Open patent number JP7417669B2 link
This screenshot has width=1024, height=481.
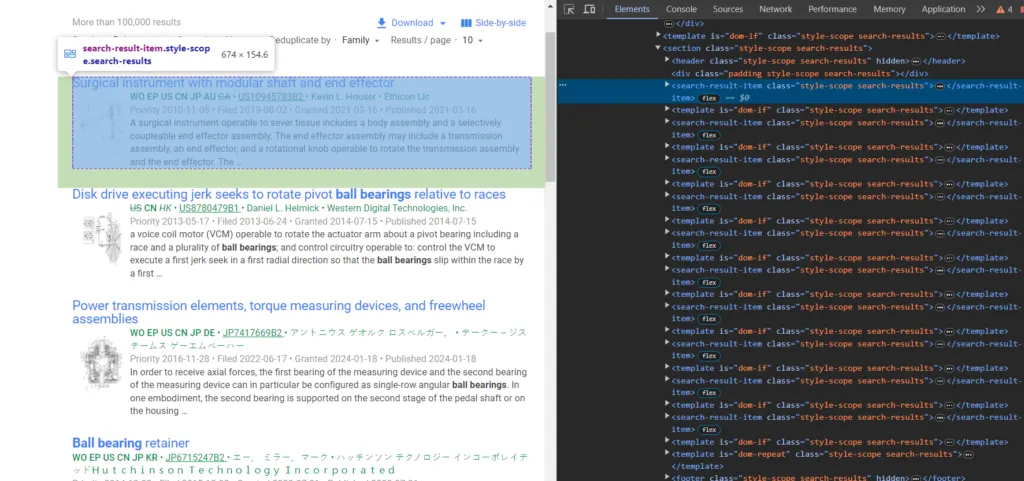point(252,332)
